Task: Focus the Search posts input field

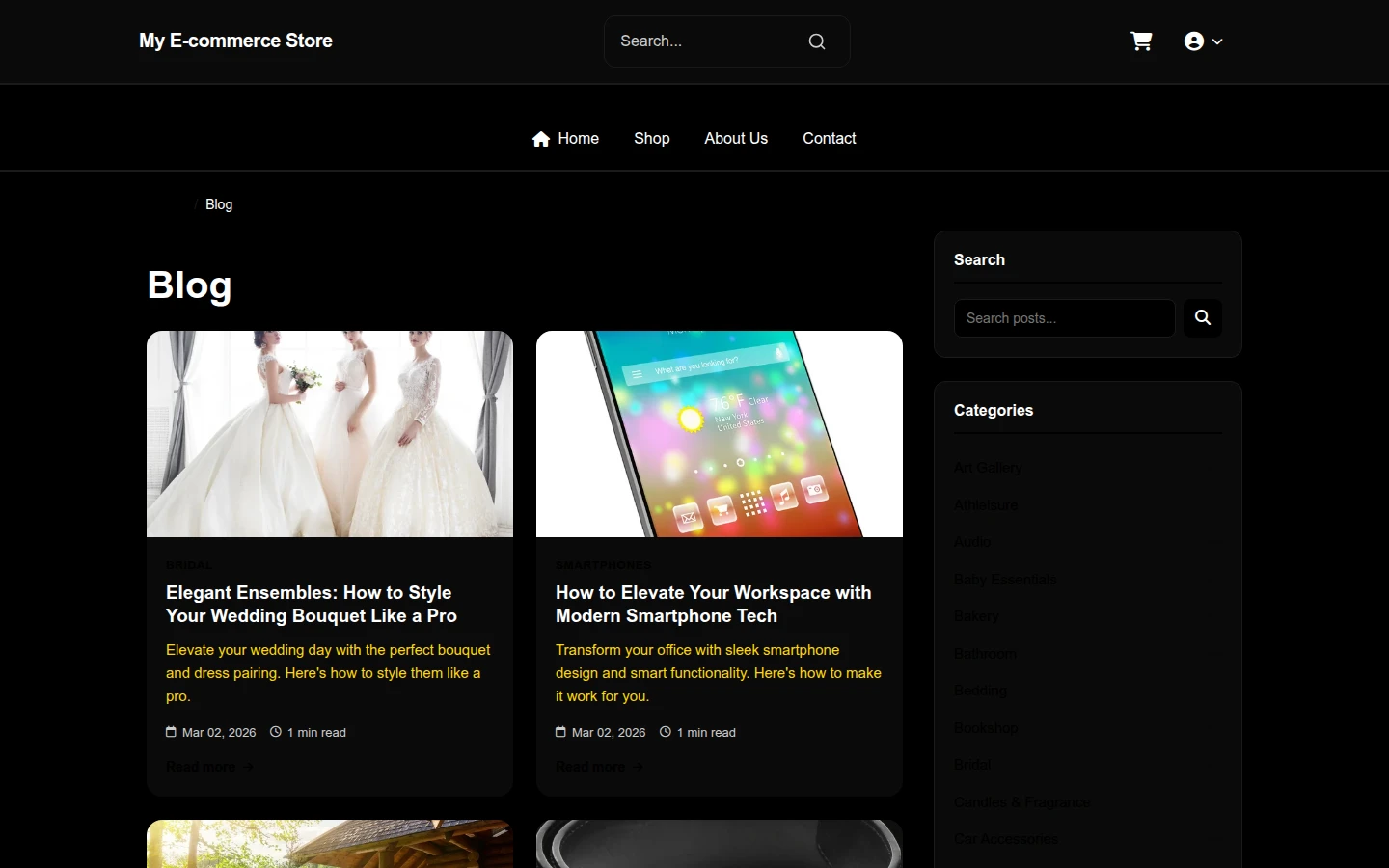Action: click(x=1065, y=318)
